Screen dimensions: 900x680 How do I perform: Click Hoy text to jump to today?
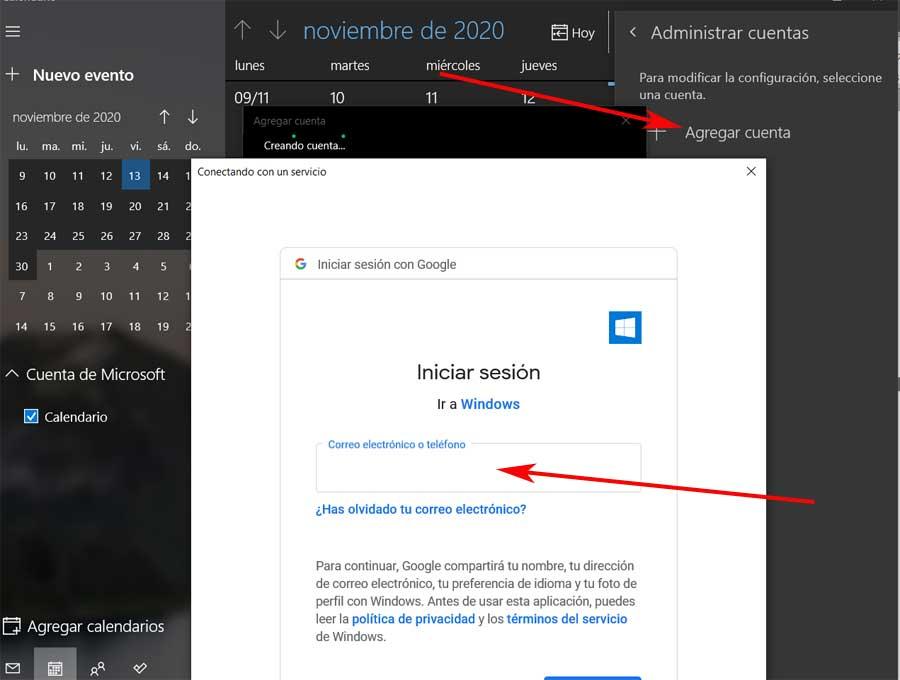click(x=583, y=33)
